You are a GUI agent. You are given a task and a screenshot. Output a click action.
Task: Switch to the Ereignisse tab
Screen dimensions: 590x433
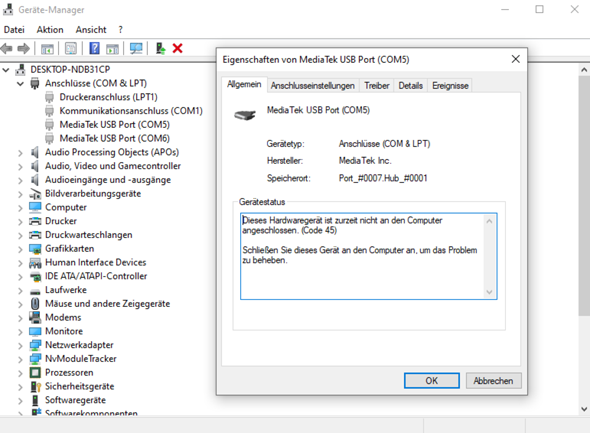click(x=450, y=86)
